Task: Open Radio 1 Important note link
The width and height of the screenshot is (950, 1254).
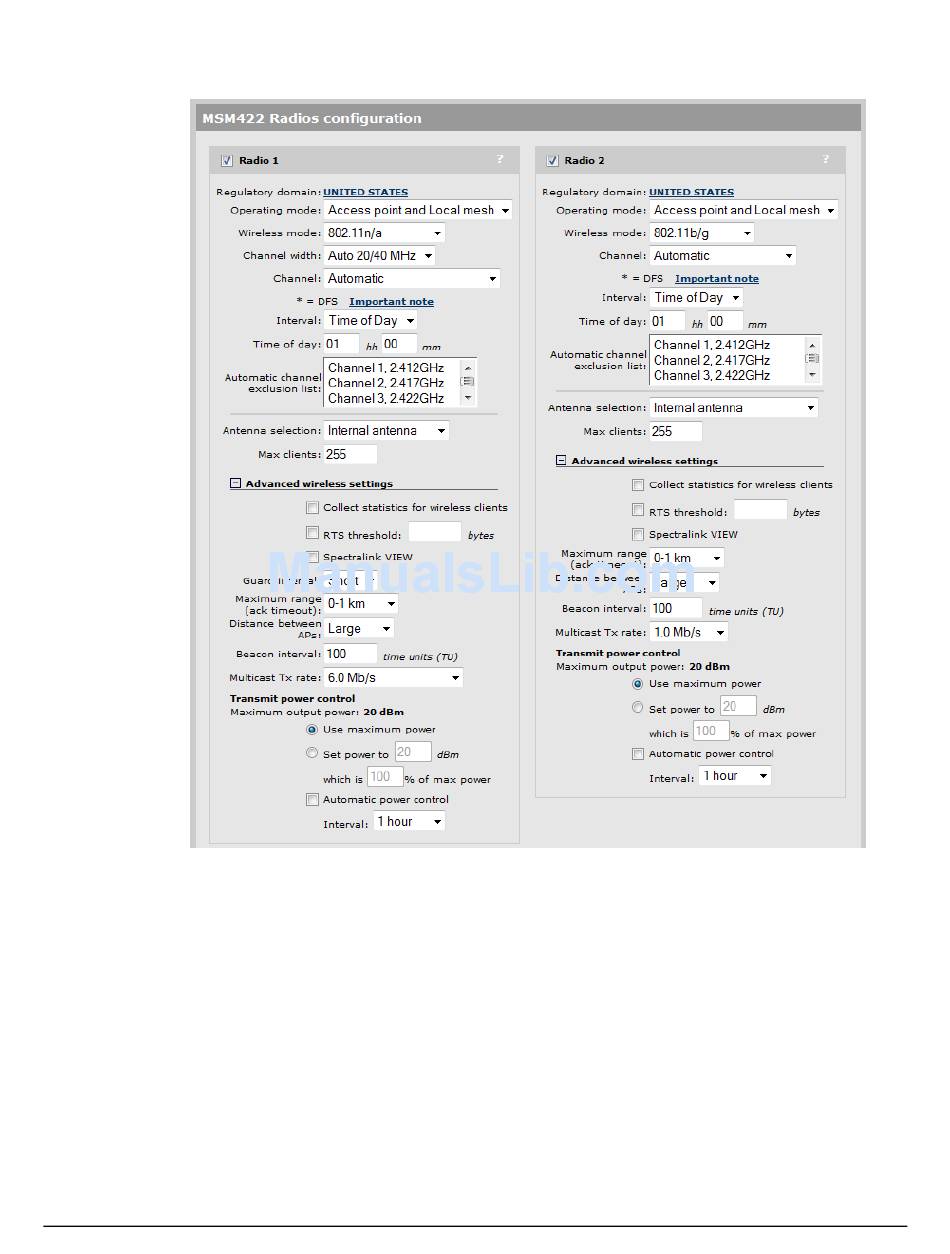Action: point(391,301)
